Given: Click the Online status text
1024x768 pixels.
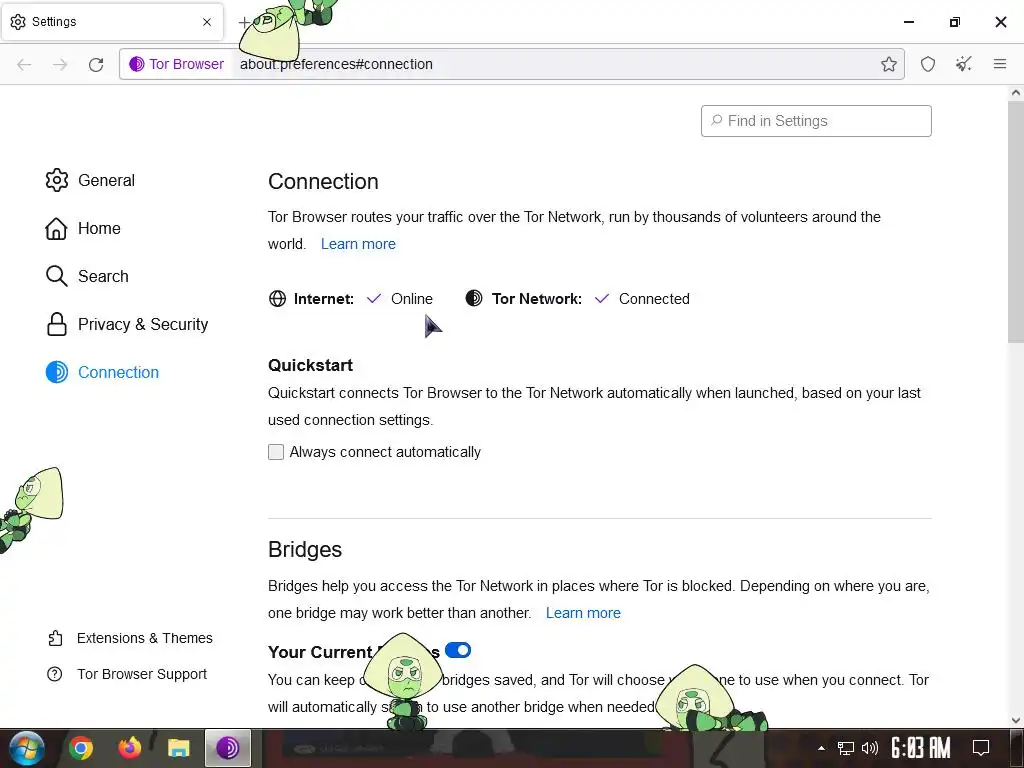Looking at the screenshot, I should pyautogui.click(x=411, y=299).
